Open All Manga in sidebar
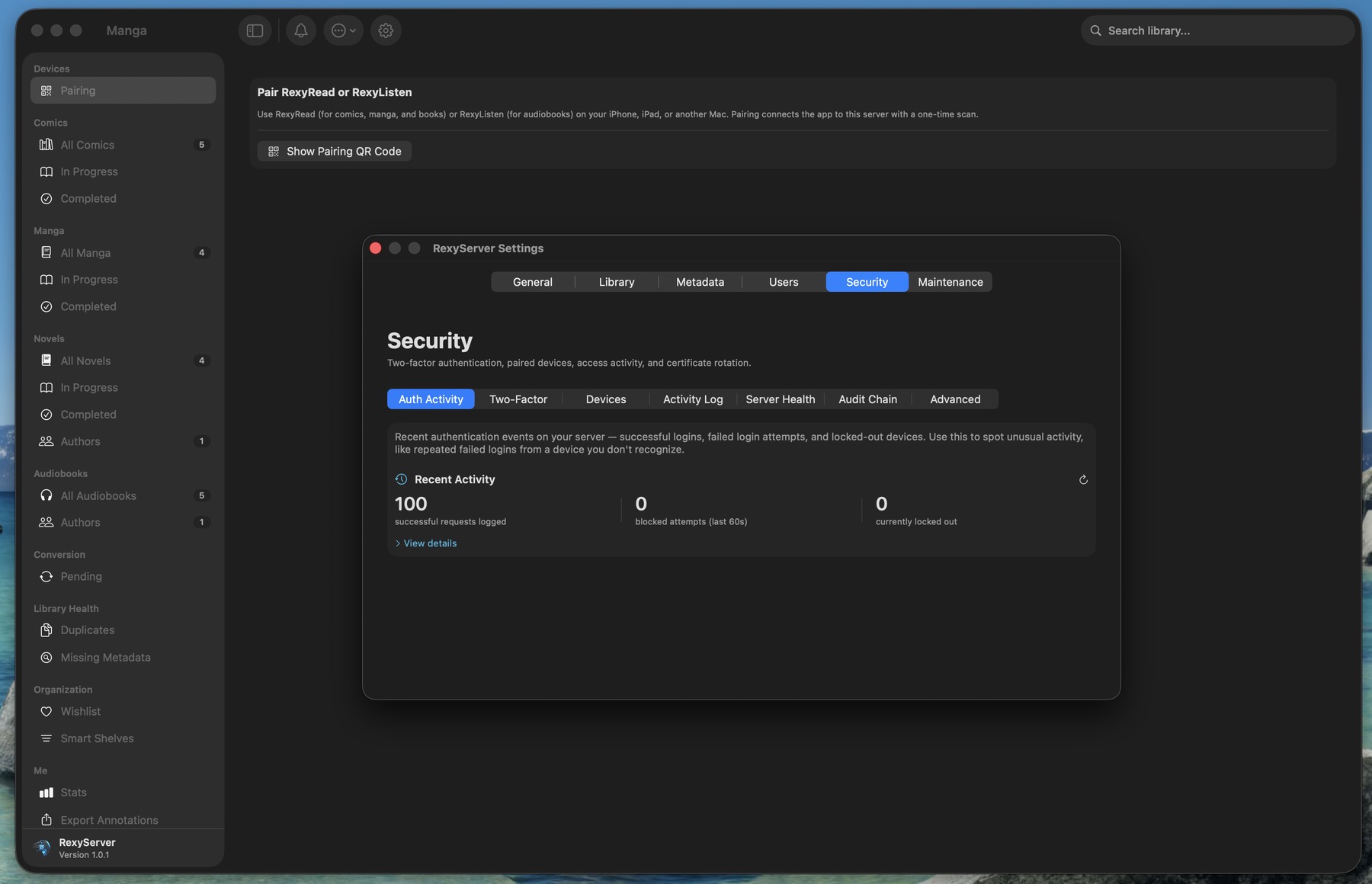 tap(123, 253)
